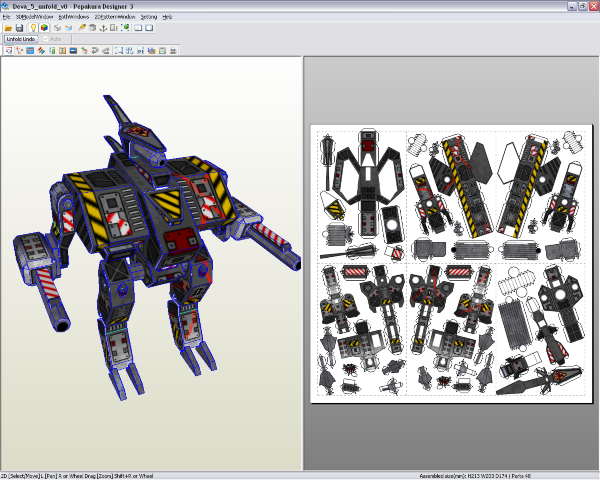Click the gray cylinder icon in toolbar
Image resolution: width=600 pixels, height=480 pixels.
(92, 28)
